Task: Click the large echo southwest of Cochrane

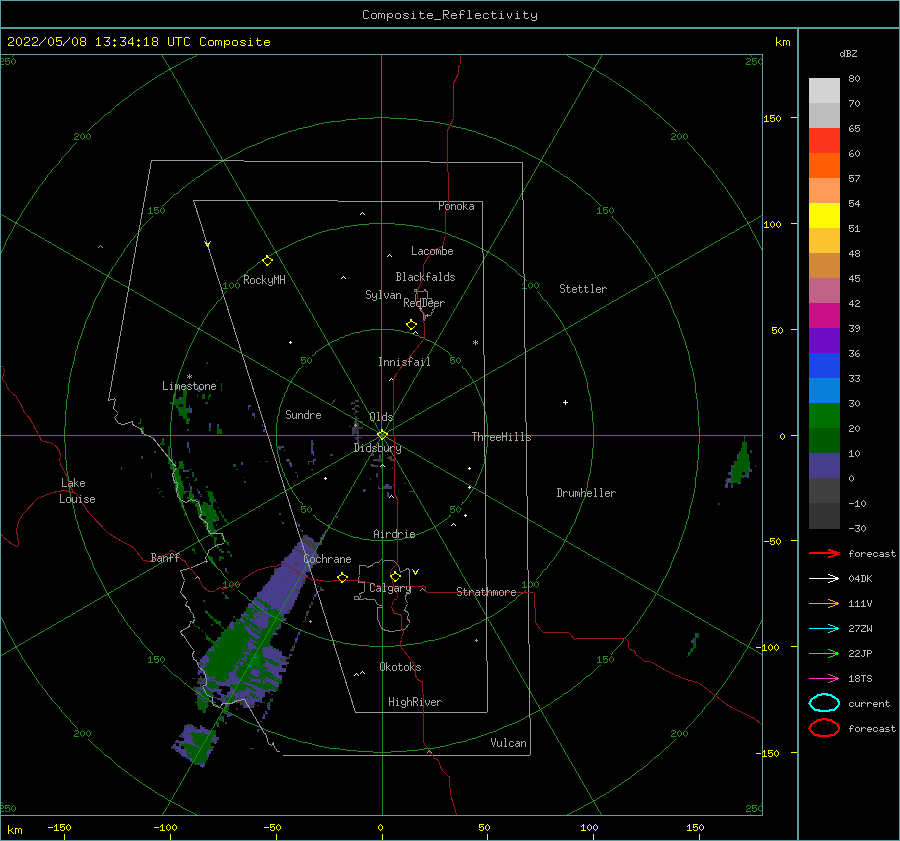Action: pyautogui.click(x=257, y=626)
